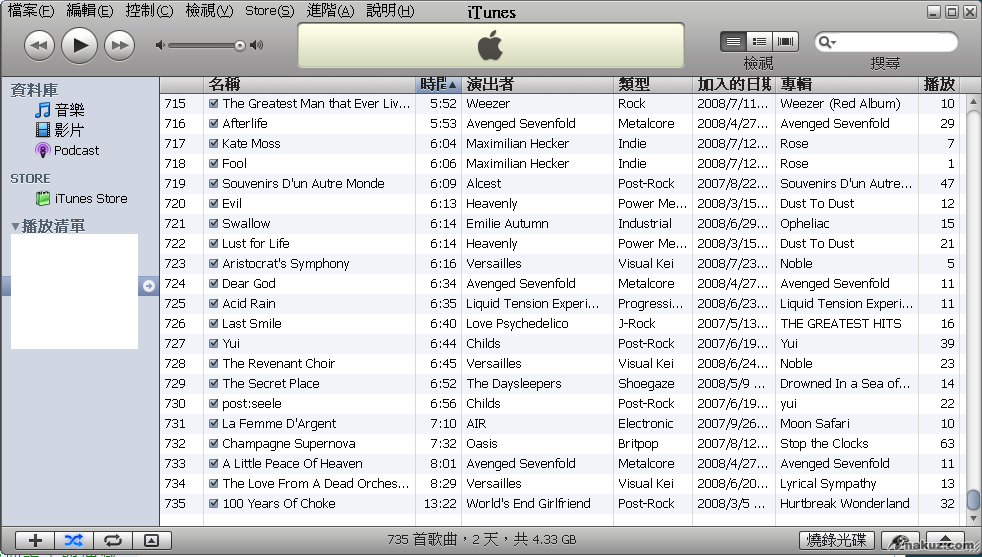Click the Play button
The height and width of the screenshot is (557, 982).
[80, 45]
